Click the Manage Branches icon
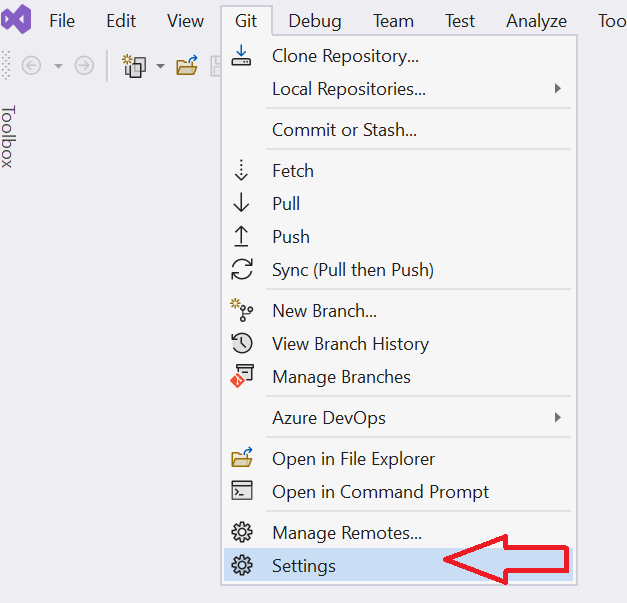Screen dimensions: 627x603 point(242,377)
